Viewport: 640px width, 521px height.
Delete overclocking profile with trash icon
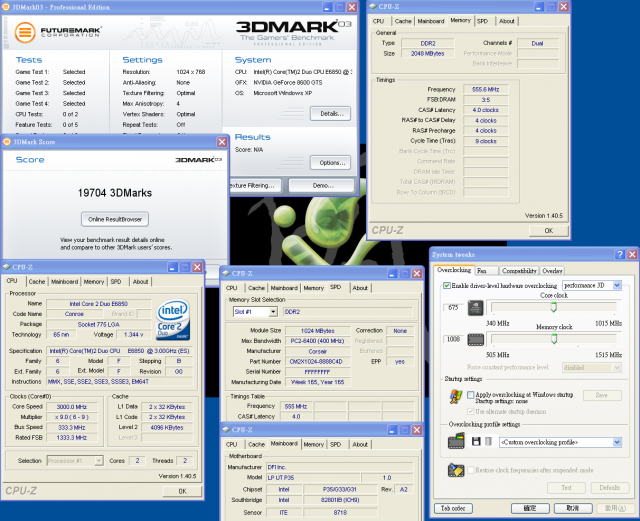[488, 441]
